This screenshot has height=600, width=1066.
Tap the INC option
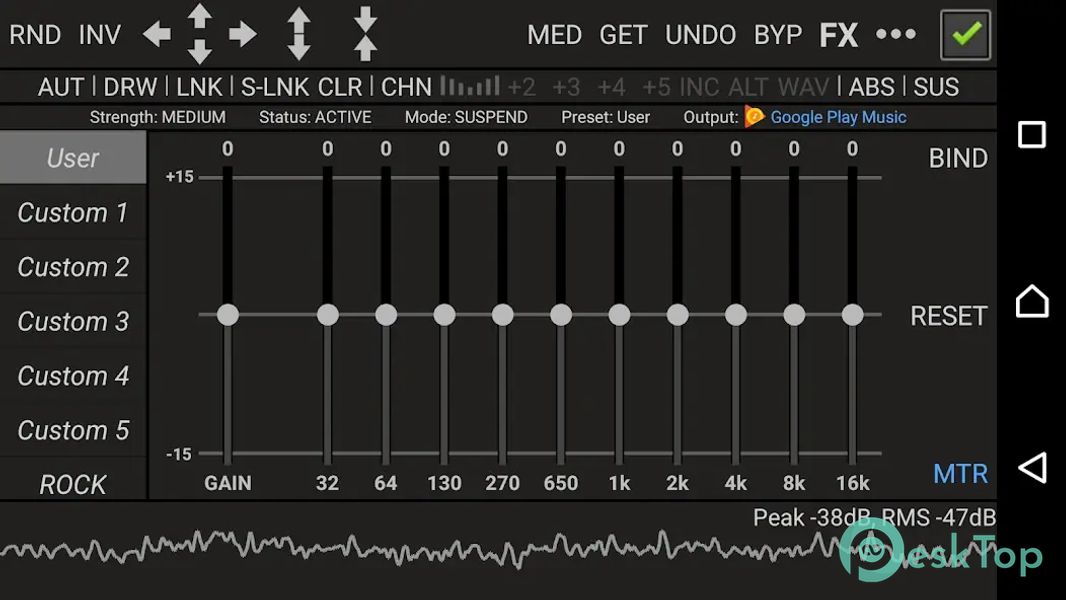tap(699, 87)
